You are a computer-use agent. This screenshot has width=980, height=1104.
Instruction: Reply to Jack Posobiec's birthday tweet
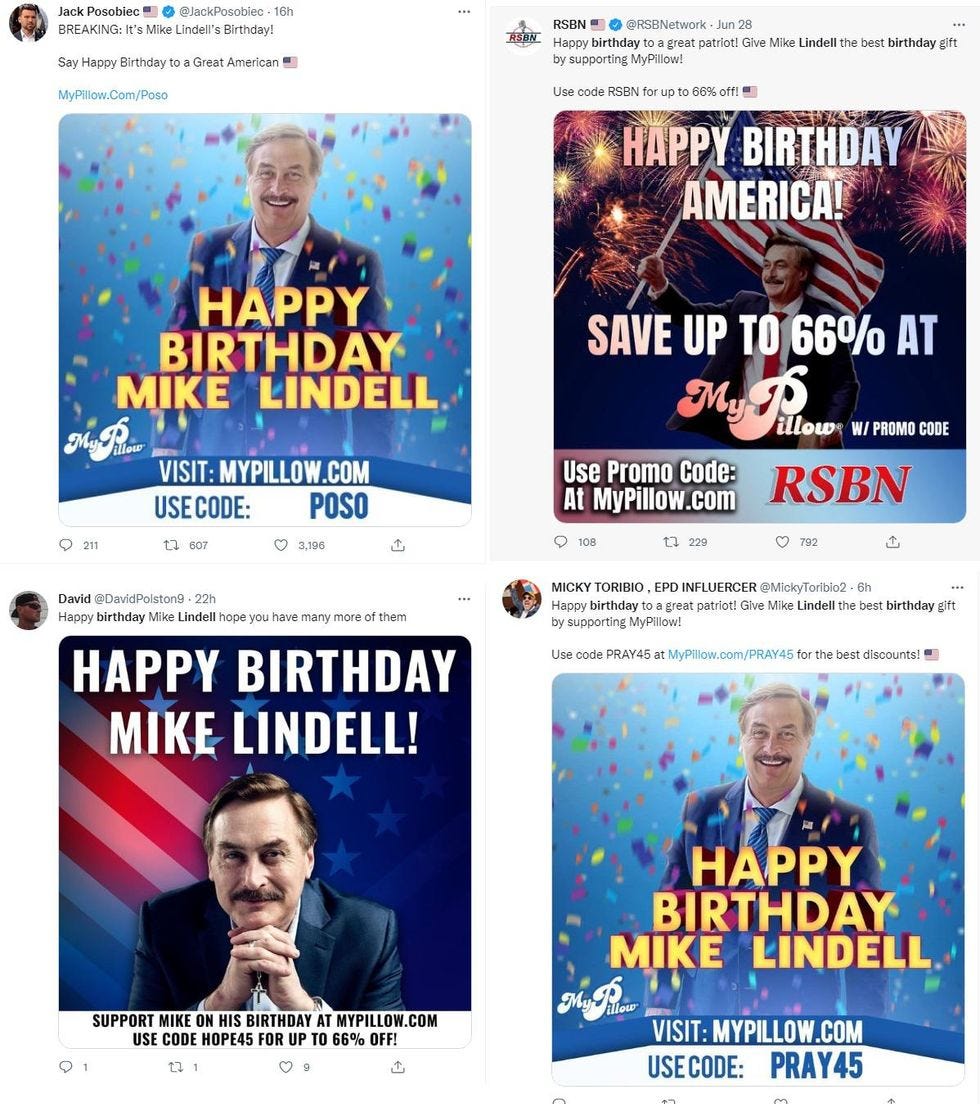(65, 545)
